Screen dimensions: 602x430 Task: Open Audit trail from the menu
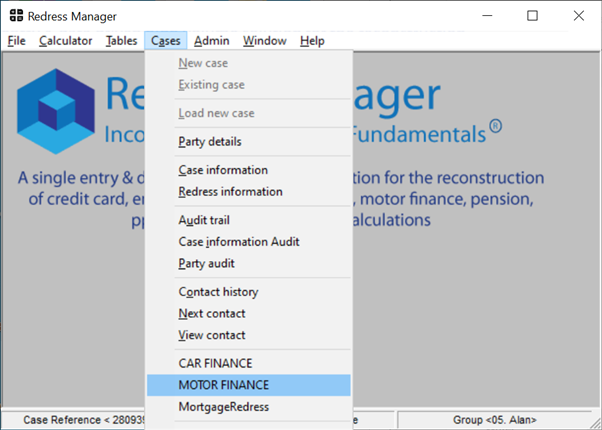tap(248, 220)
